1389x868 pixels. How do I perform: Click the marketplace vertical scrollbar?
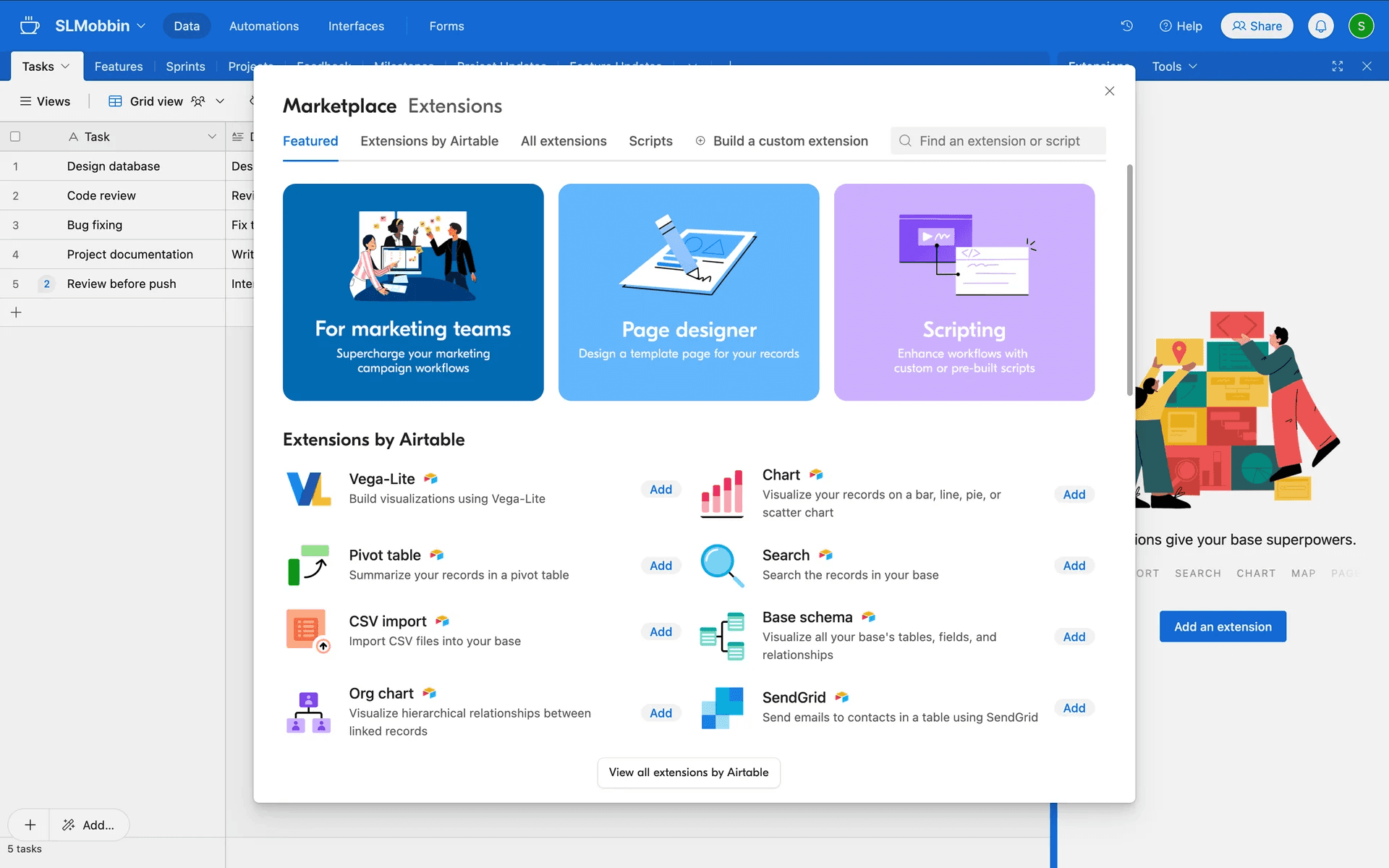(x=1129, y=281)
